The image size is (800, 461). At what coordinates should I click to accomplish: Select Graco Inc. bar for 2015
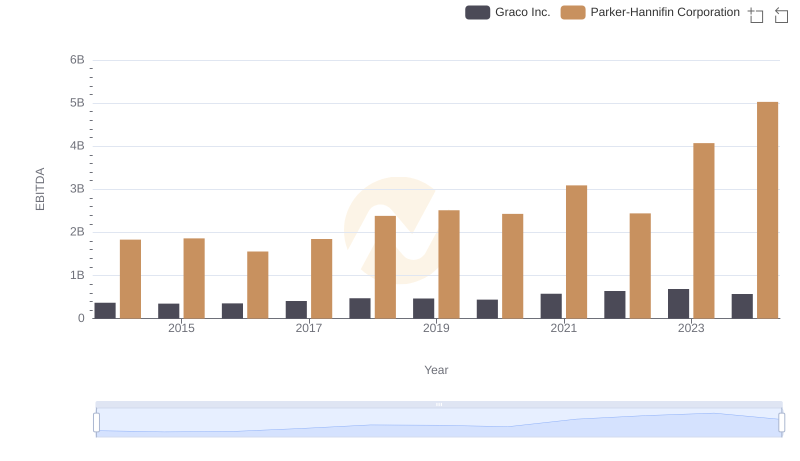click(x=168, y=311)
